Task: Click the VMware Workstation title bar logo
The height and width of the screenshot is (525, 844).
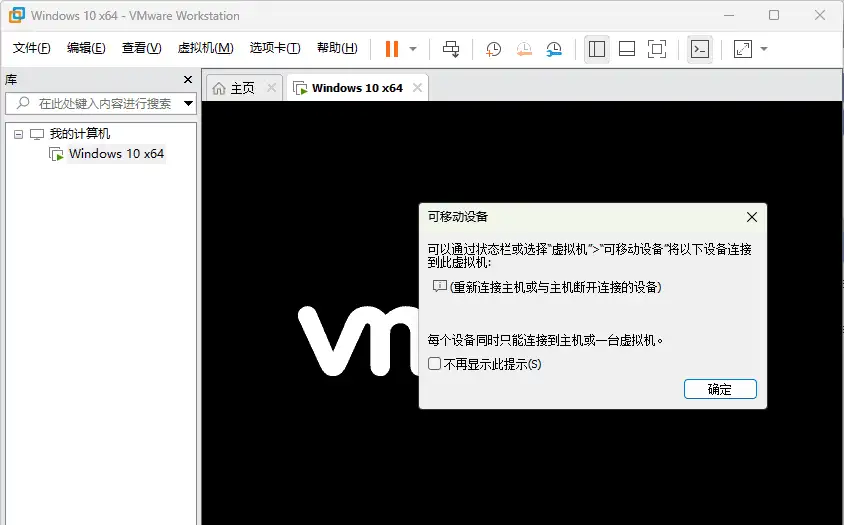Action: [x=17, y=15]
